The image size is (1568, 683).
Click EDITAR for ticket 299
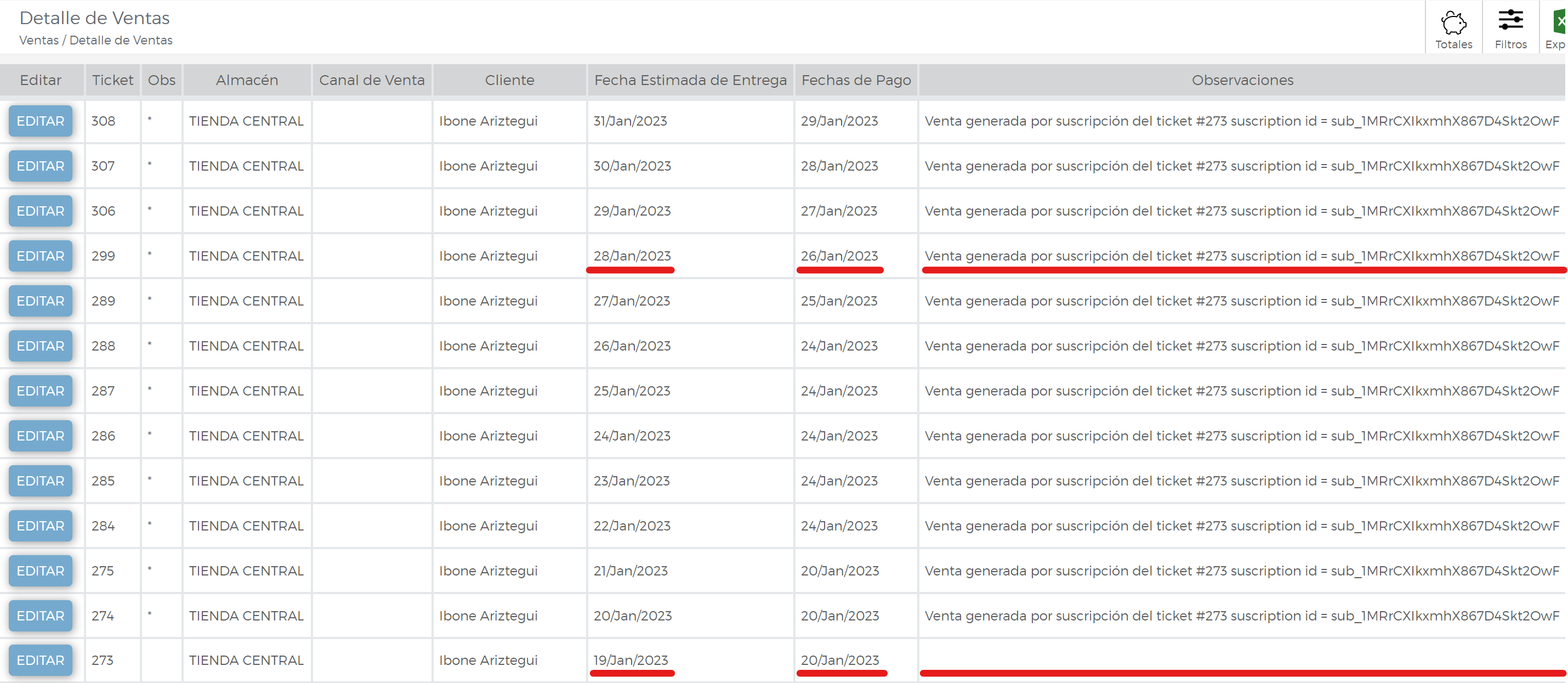point(40,257)
